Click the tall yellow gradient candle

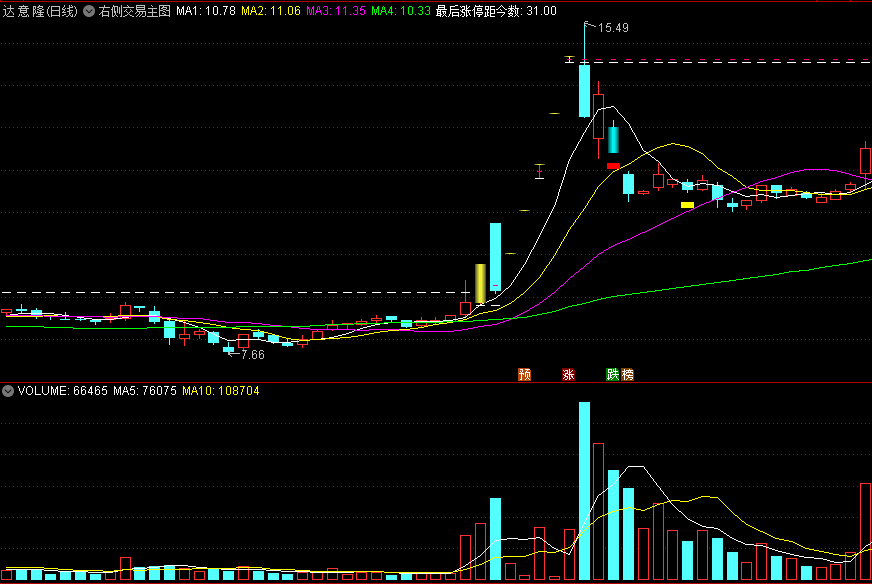click(x=480, y=284)
